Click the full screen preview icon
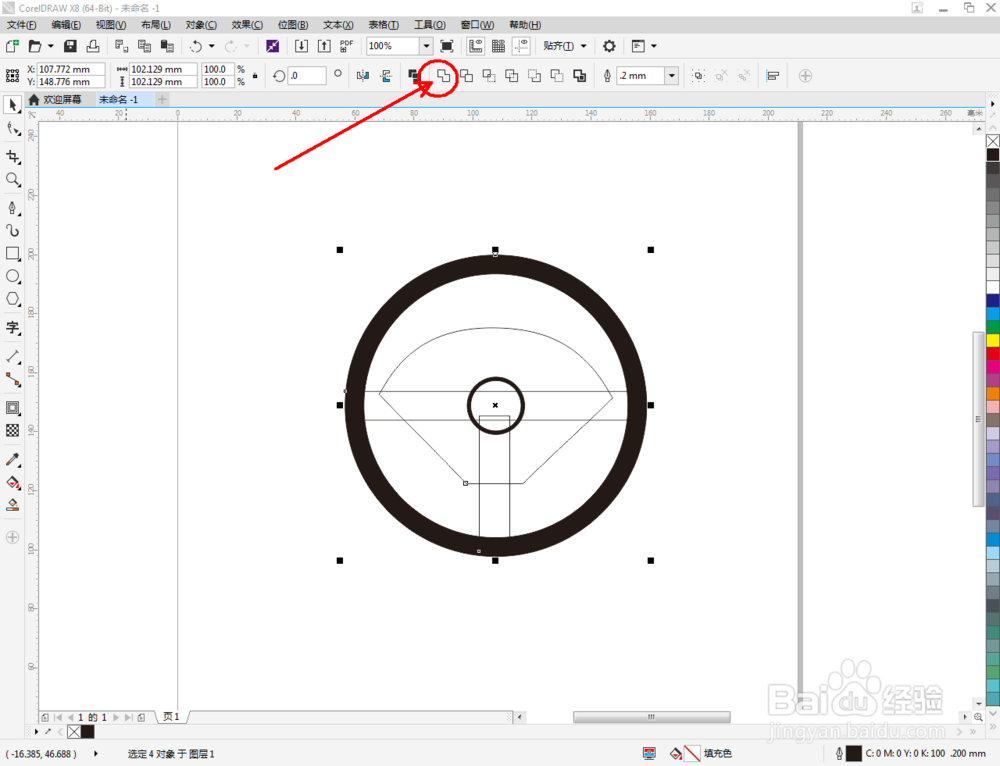This screenshot has width=1000, height=766. pyautogui.click(x=447, y=46)
